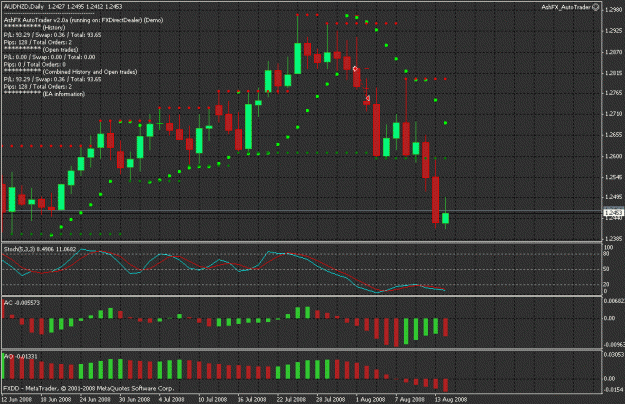Screen dimensions: 625x404
Task: Click the 'AshFX AutoTrader v2.0a' info line
Action: coord(83,20)
